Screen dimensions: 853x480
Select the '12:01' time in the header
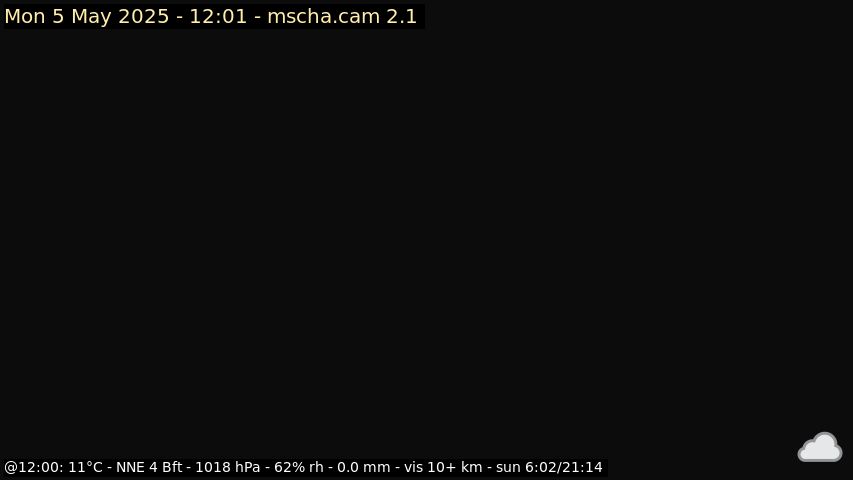218,16
